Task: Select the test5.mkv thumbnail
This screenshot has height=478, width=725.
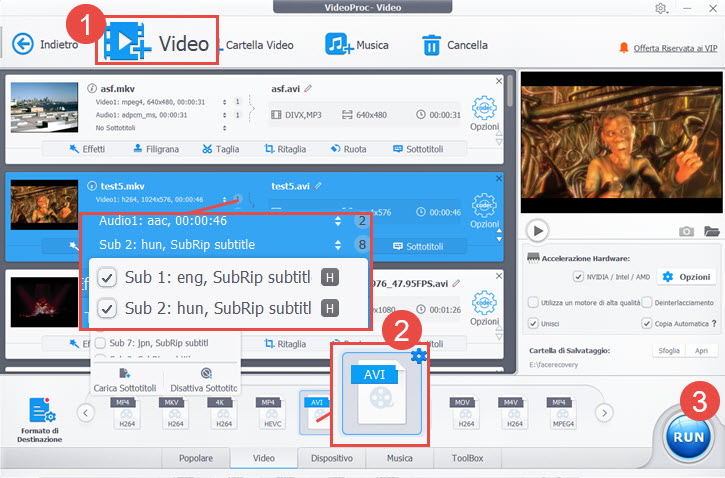Action: point(44,205)
